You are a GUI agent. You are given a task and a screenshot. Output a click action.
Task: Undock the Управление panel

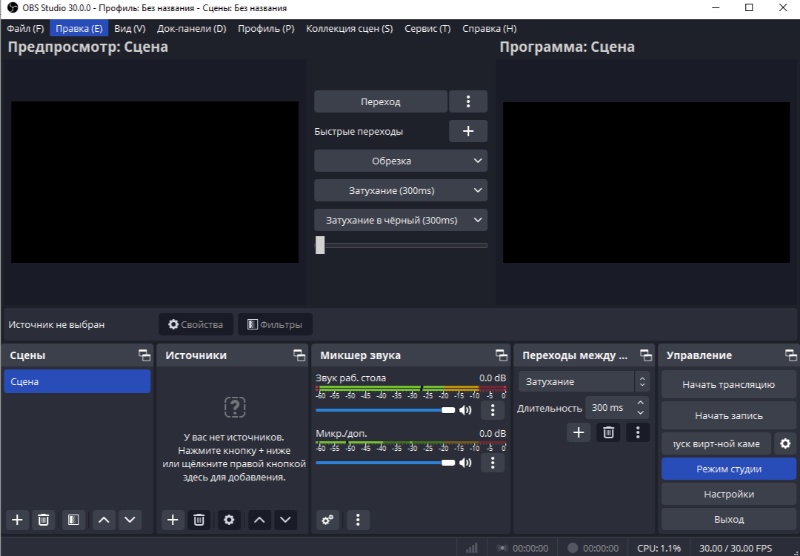click(x=791, y=355)
